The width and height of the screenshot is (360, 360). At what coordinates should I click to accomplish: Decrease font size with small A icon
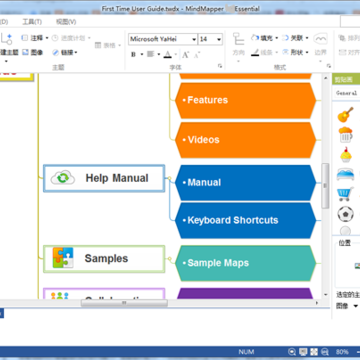point(197,55)
